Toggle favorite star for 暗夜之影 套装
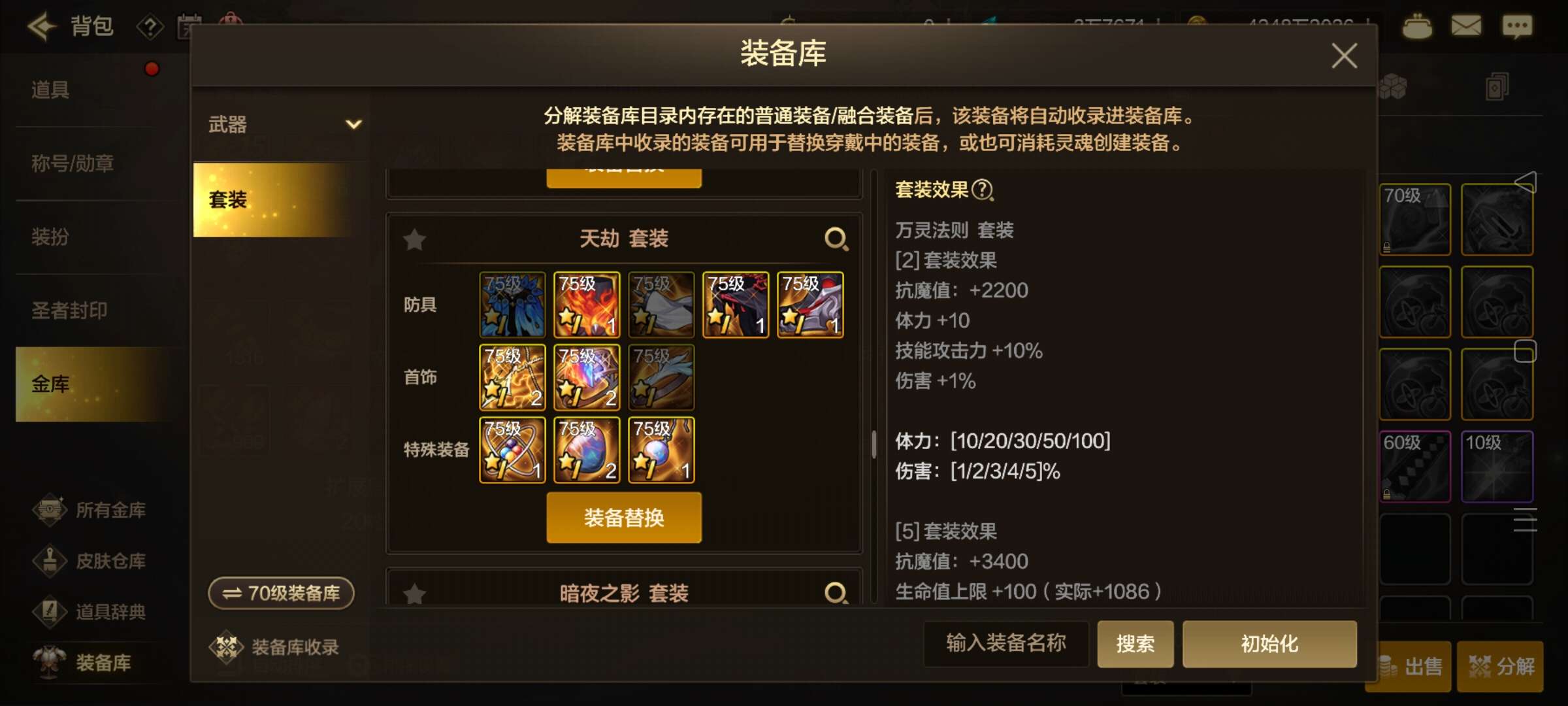This screenshot has width=1568, height=706. 415,594
